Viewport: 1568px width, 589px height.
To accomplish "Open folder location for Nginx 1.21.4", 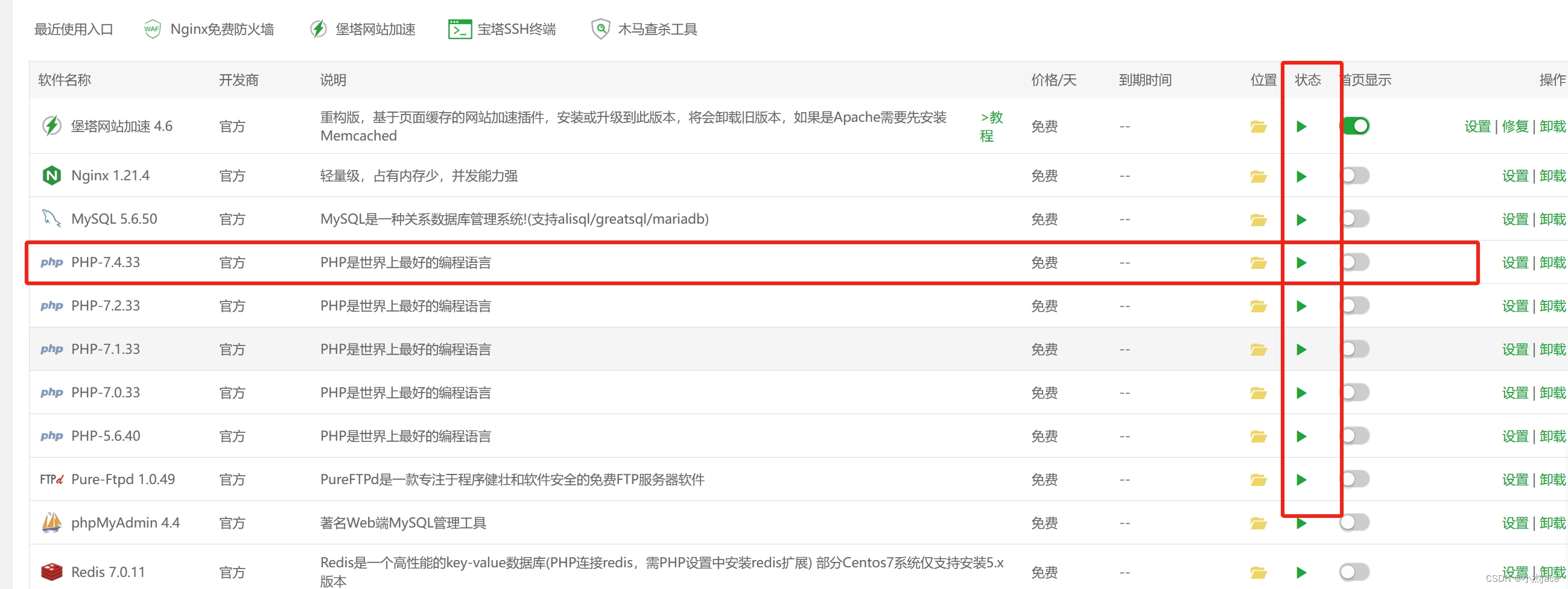I will 1258,177.
